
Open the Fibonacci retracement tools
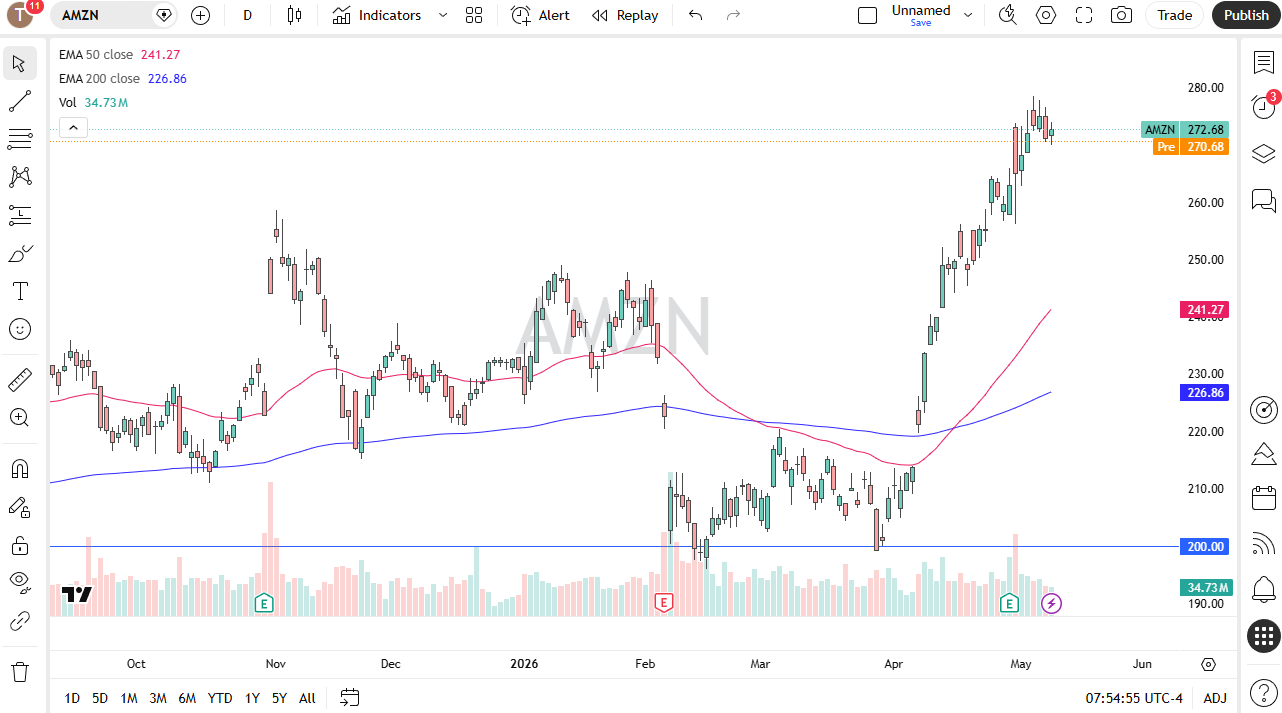(19, 139)
